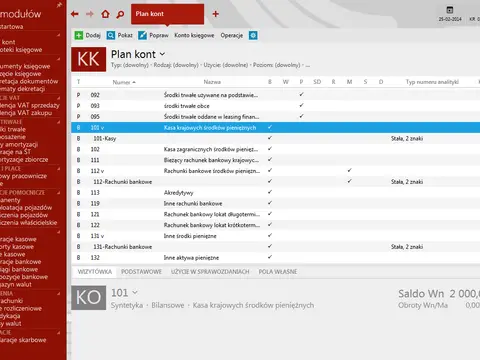Image resolution: width=480 pixels, height=360 pixels.
Task: Click the green Dodaj plus icon
Action: (79, 35)
